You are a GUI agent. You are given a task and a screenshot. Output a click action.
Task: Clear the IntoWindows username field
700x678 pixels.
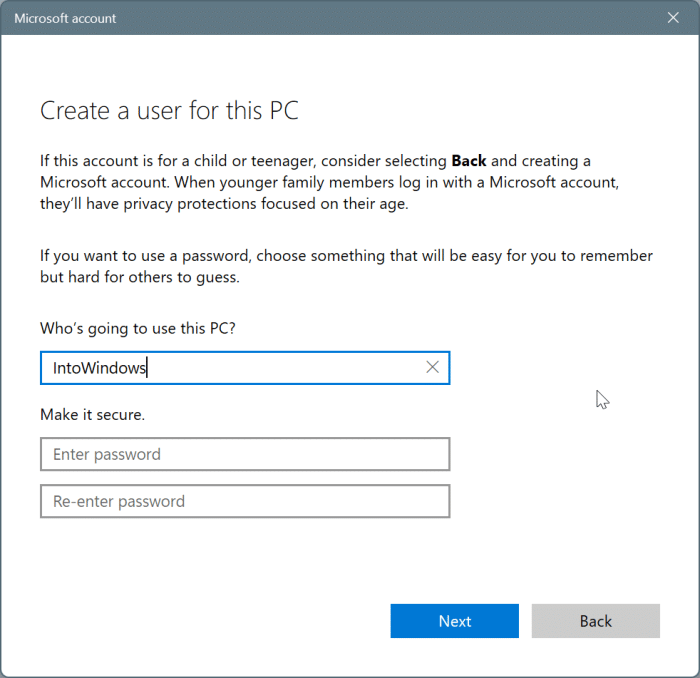tap(432, 367)
